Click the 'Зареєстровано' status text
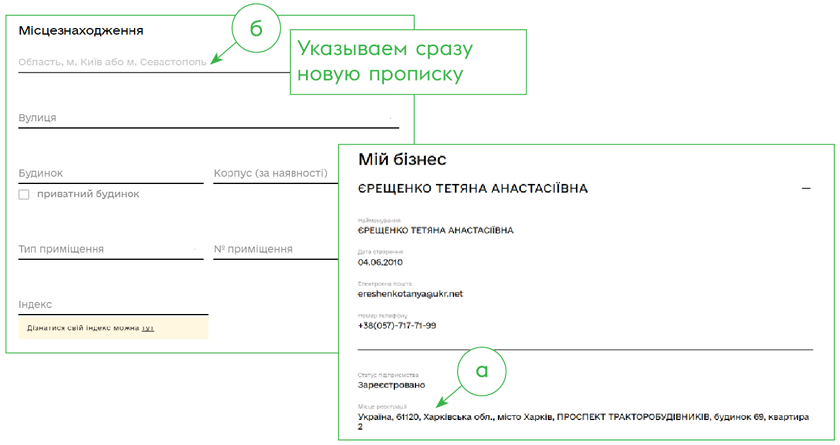 (391, 384)
